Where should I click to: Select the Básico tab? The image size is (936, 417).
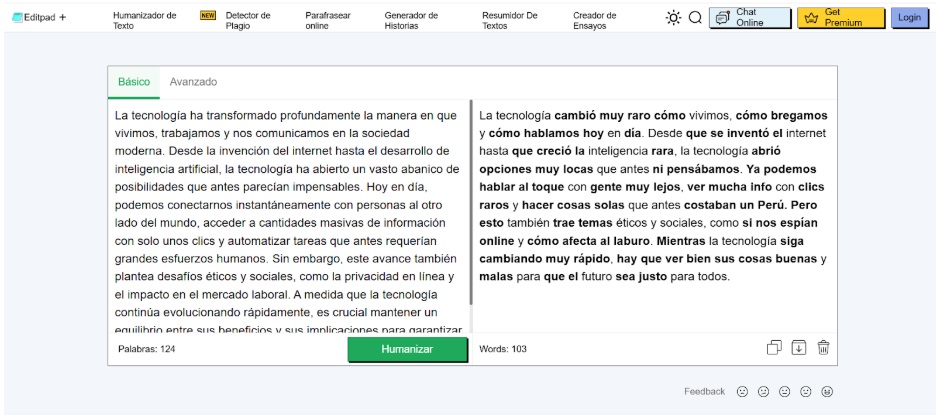click(134, 82)
